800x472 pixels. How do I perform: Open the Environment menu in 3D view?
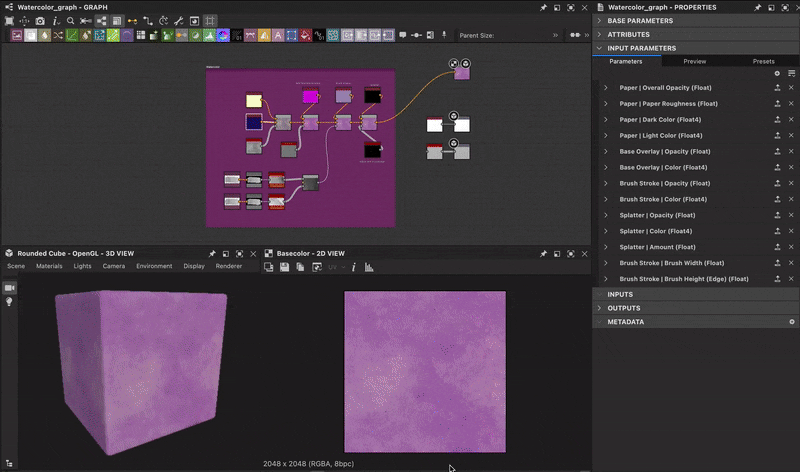(x=154, y=267)
